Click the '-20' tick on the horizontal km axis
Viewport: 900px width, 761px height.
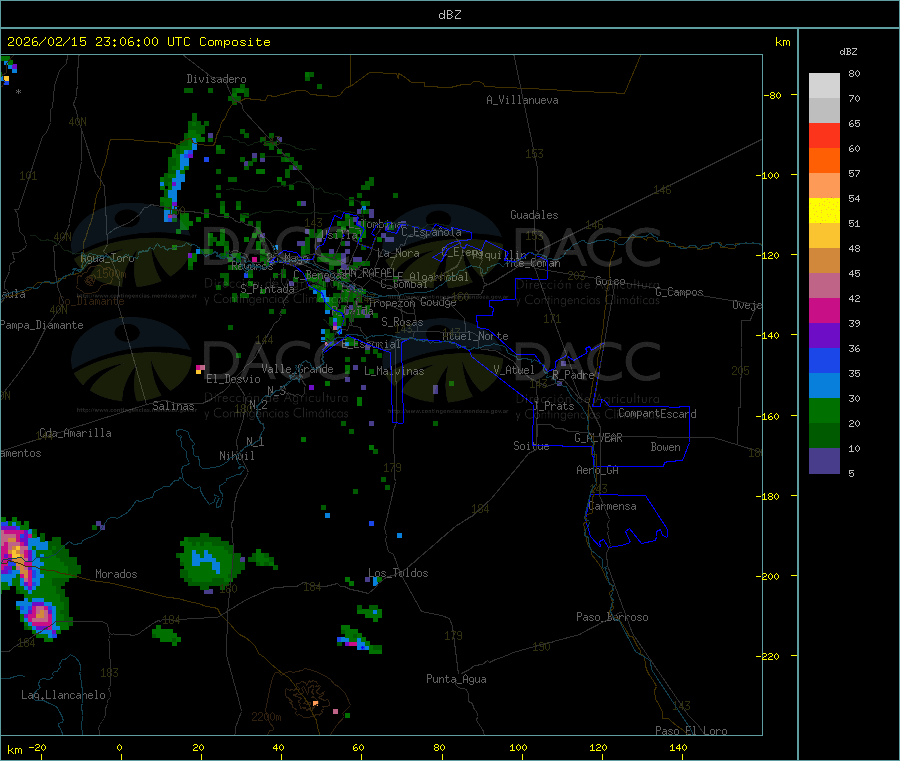click(38, 747)
